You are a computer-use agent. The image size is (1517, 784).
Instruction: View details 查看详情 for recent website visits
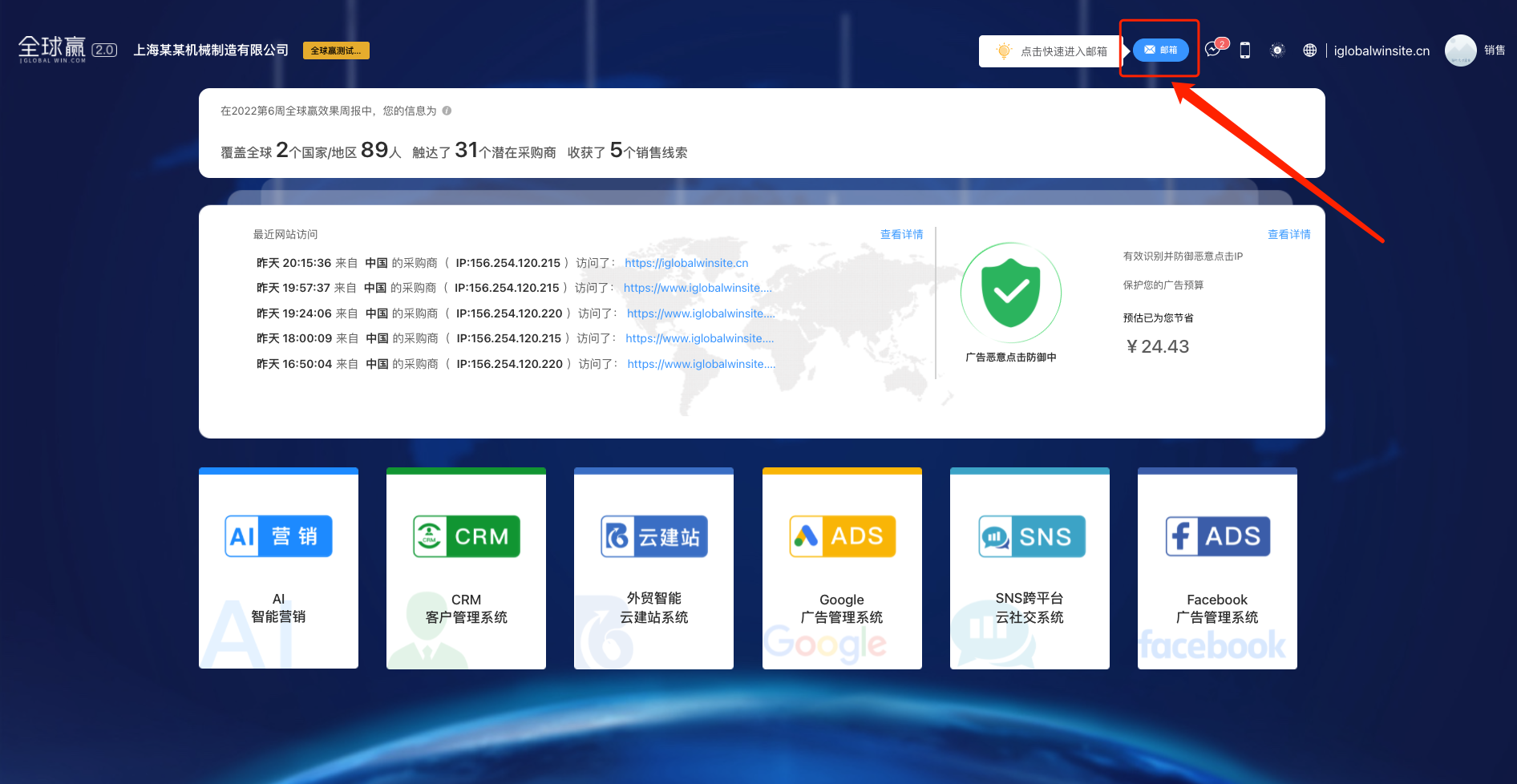pos(901,234)
